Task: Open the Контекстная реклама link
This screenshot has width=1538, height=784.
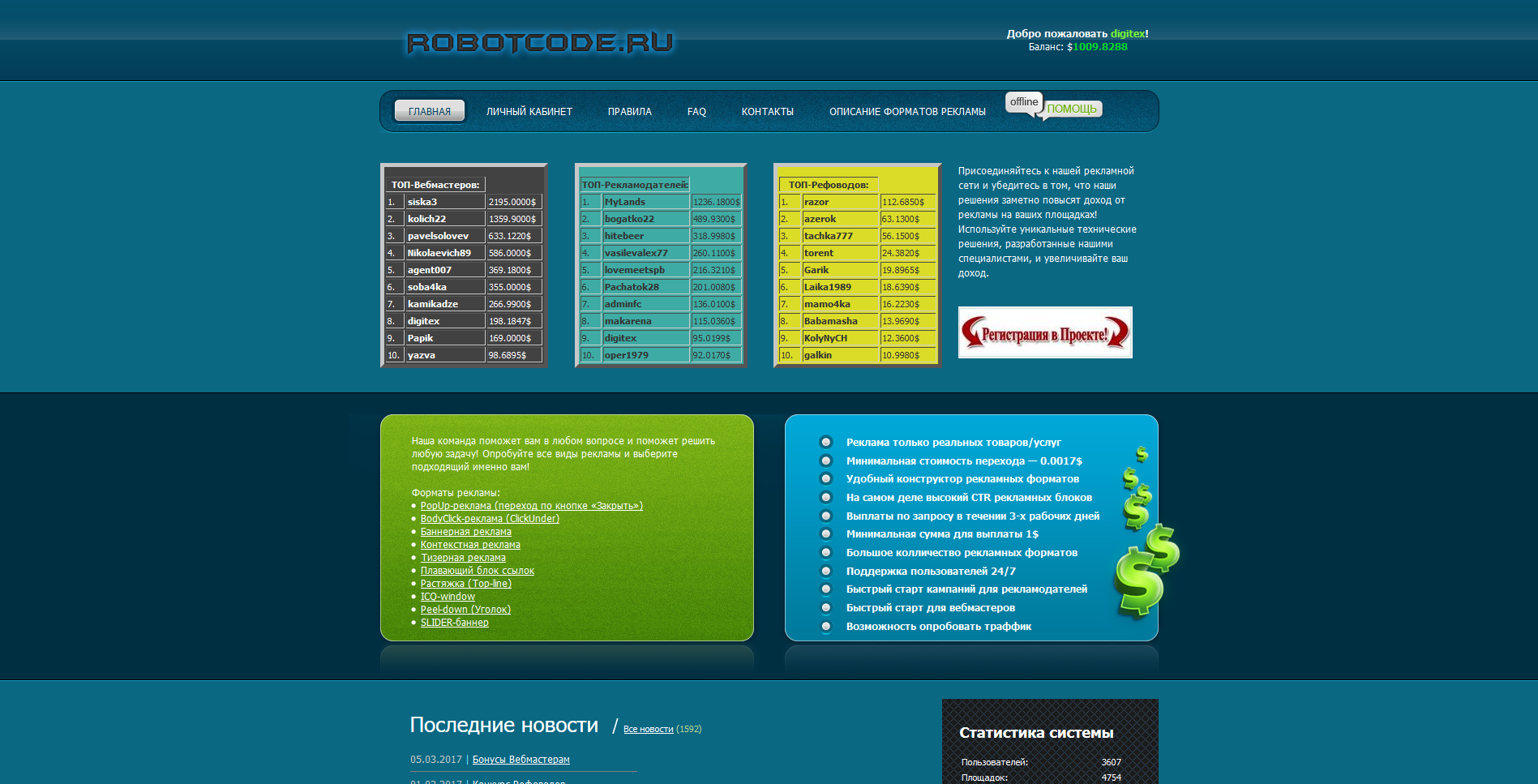Action: 470,545
